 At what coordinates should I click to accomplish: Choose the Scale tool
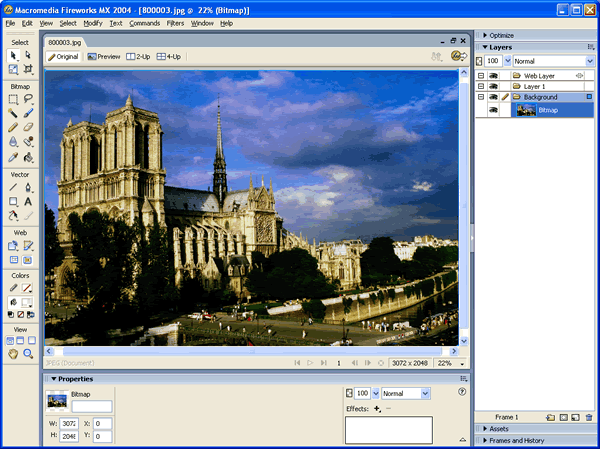[13, 69]
